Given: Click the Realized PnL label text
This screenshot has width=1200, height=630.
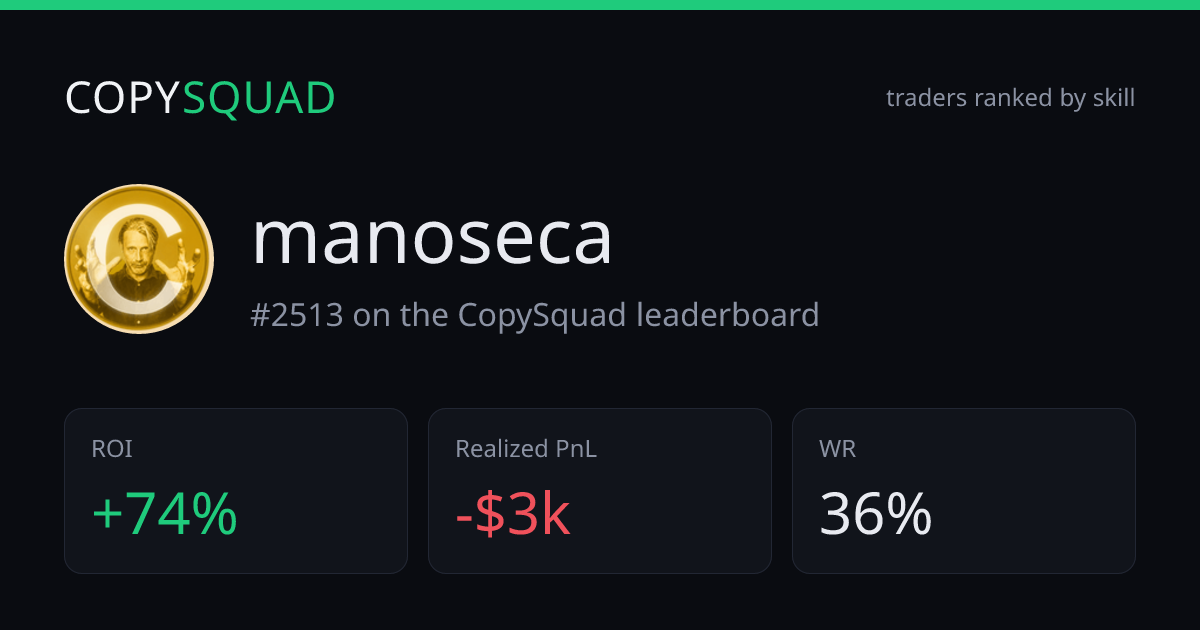Looking at the screenshot, I should pyautogui.click(x=526, y=449).
